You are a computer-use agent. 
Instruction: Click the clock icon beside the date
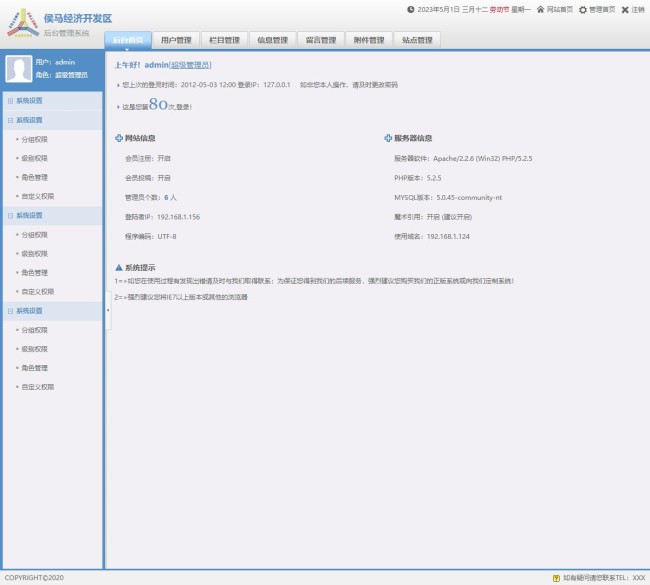coord(410,9)
